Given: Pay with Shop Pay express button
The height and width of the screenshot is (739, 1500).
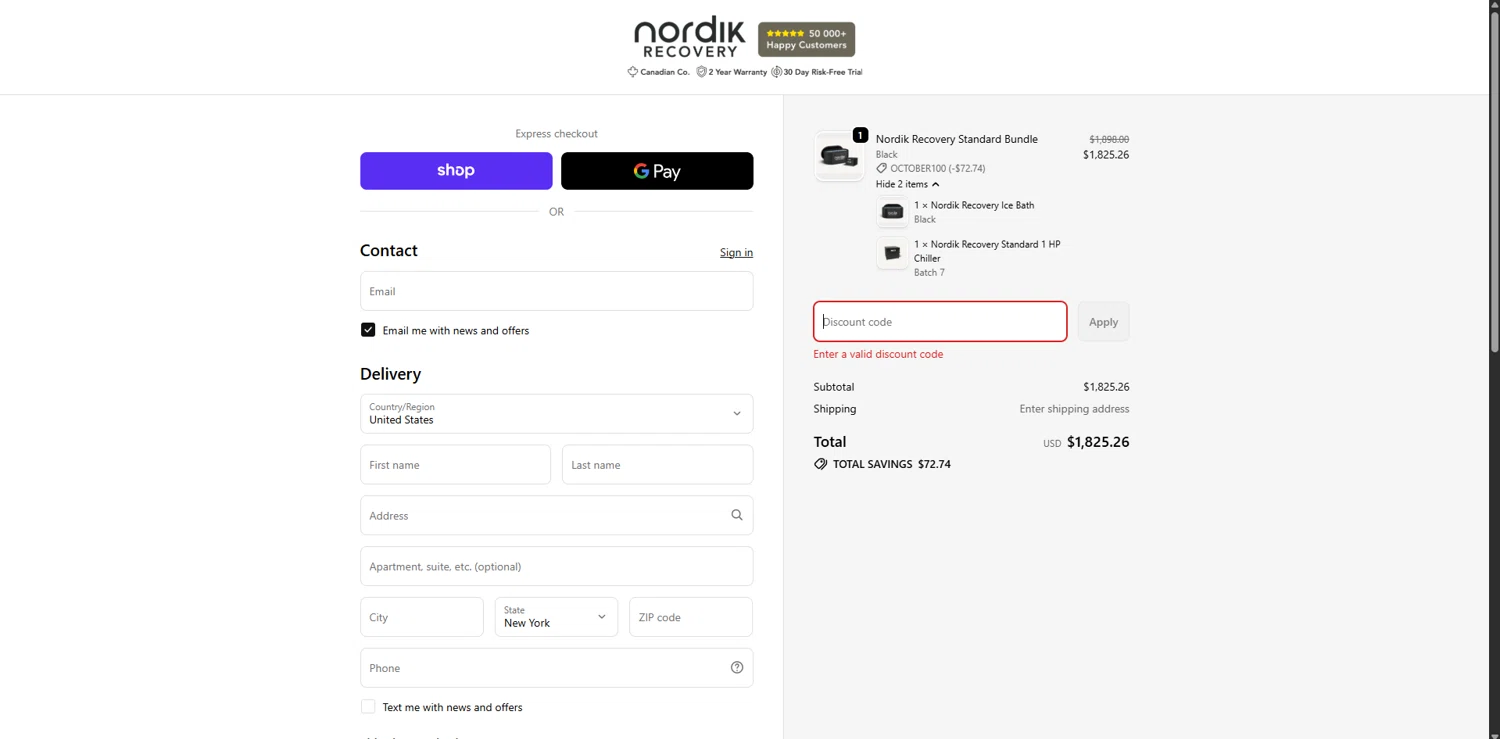Looking at the screenshot, I should [x=456, y=171].
